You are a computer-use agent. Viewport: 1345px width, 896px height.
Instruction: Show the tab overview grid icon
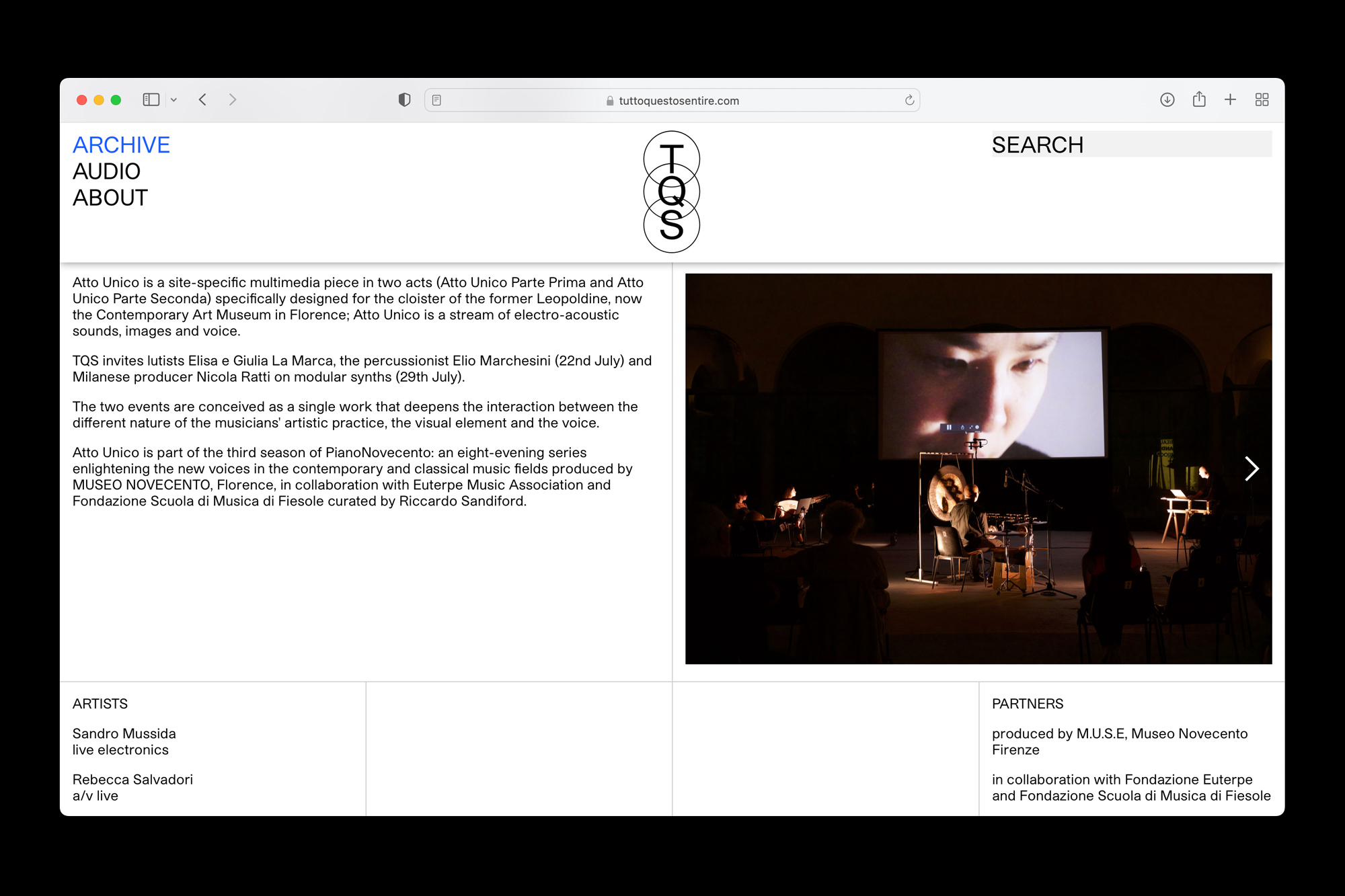click(1262, 99)
